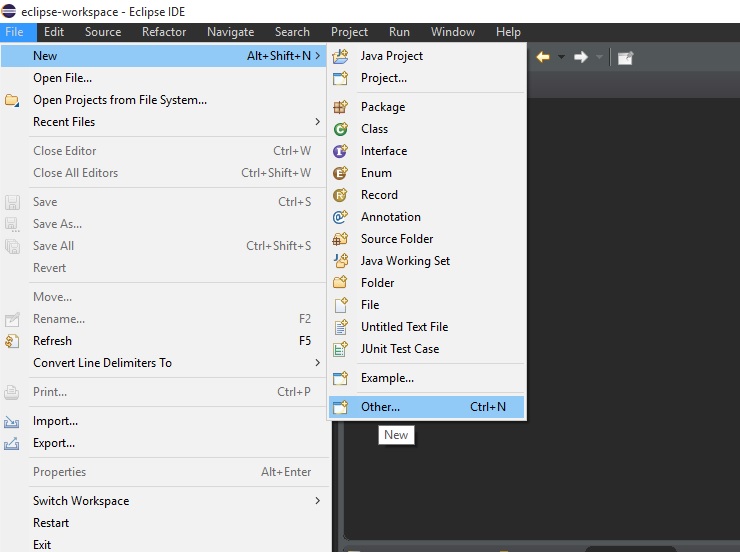Screen dimensions: 740x552
Task: Select Source Folder menu entry
Action: coord(427,239)
